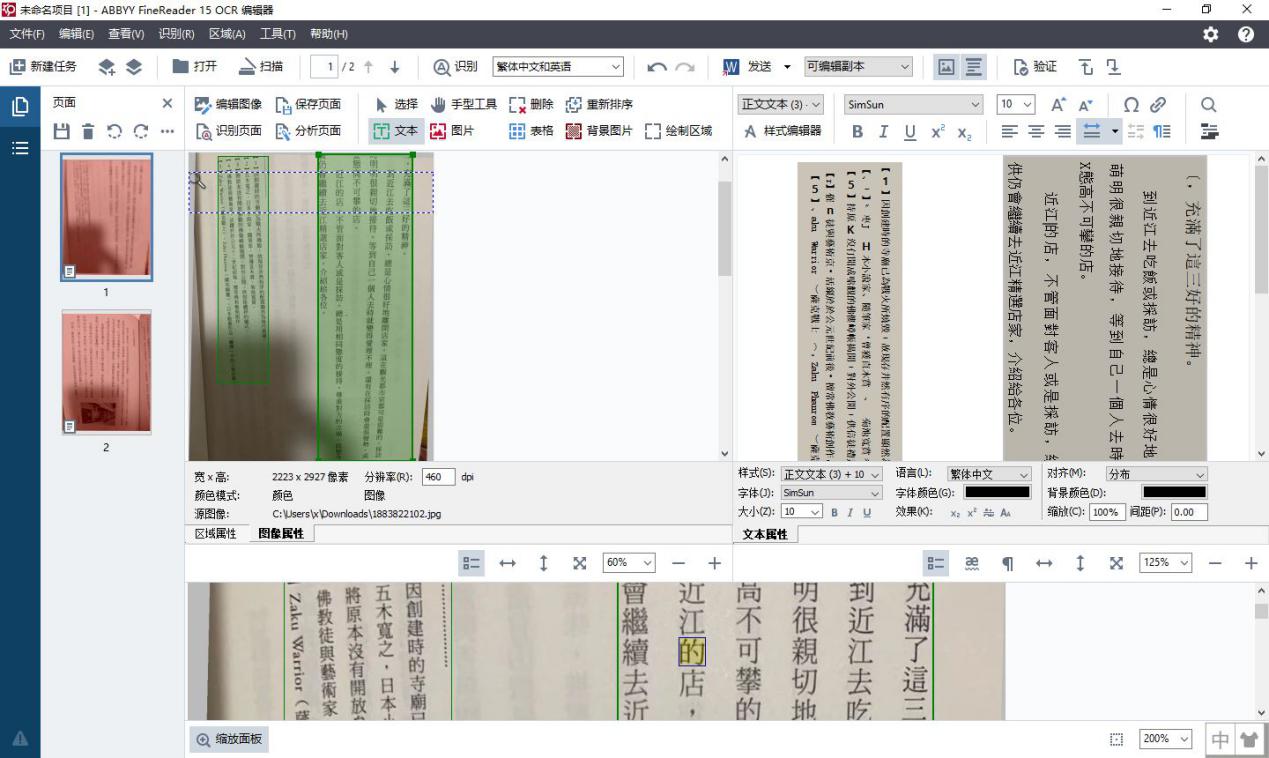Open more options ellipsis in Pages panel
This screenshot has width=1269, height=758.
(167, 131)
